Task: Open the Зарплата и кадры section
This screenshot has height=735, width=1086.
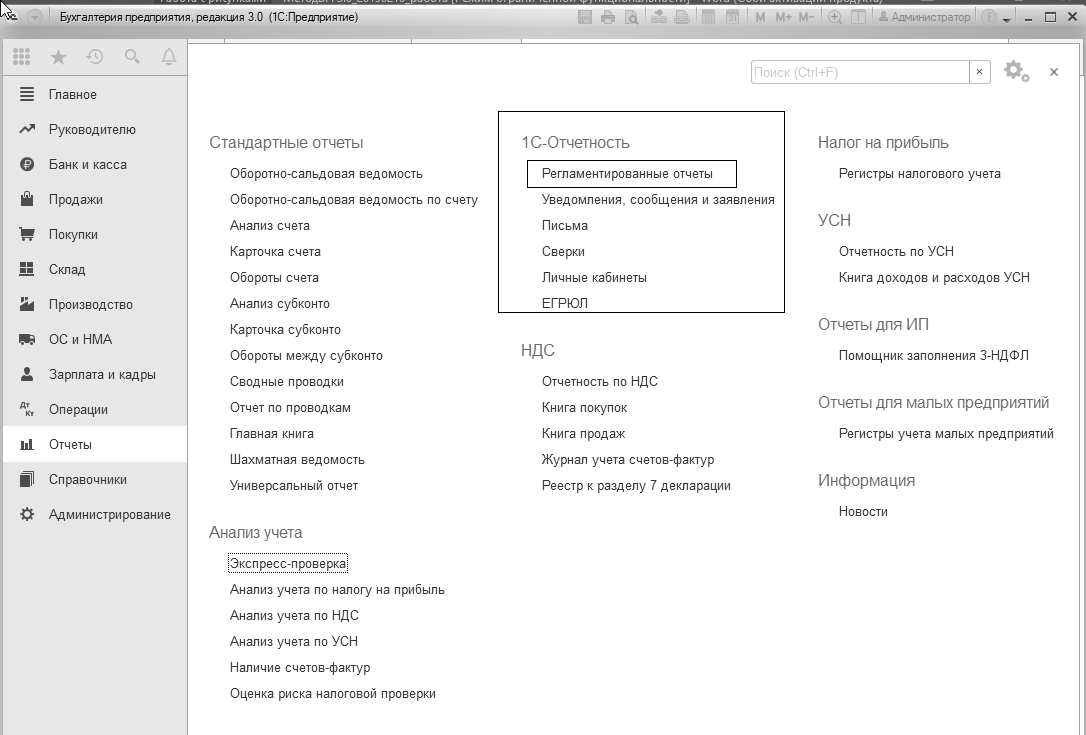Action: (94, 375)
